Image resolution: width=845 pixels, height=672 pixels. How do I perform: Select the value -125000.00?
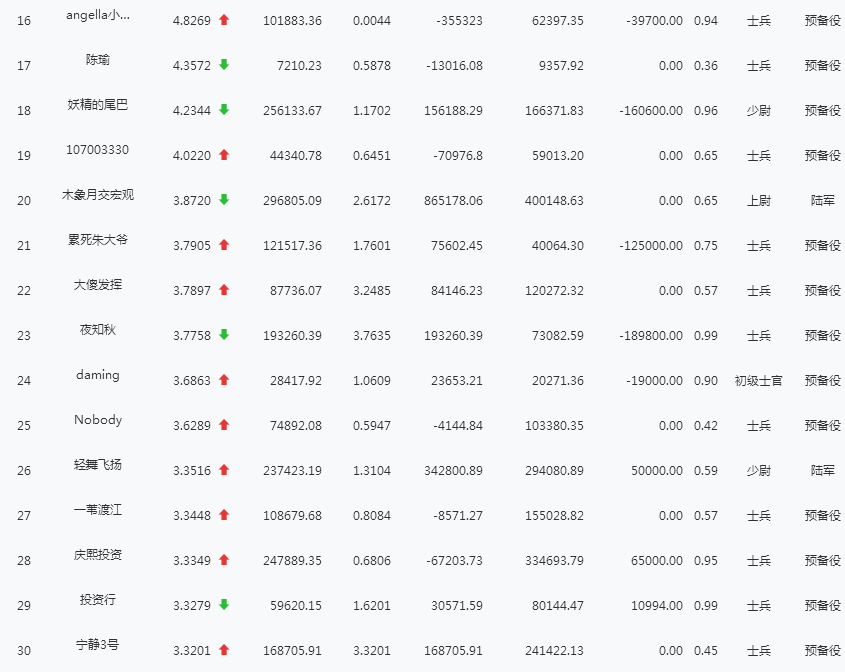click(651, 246)
